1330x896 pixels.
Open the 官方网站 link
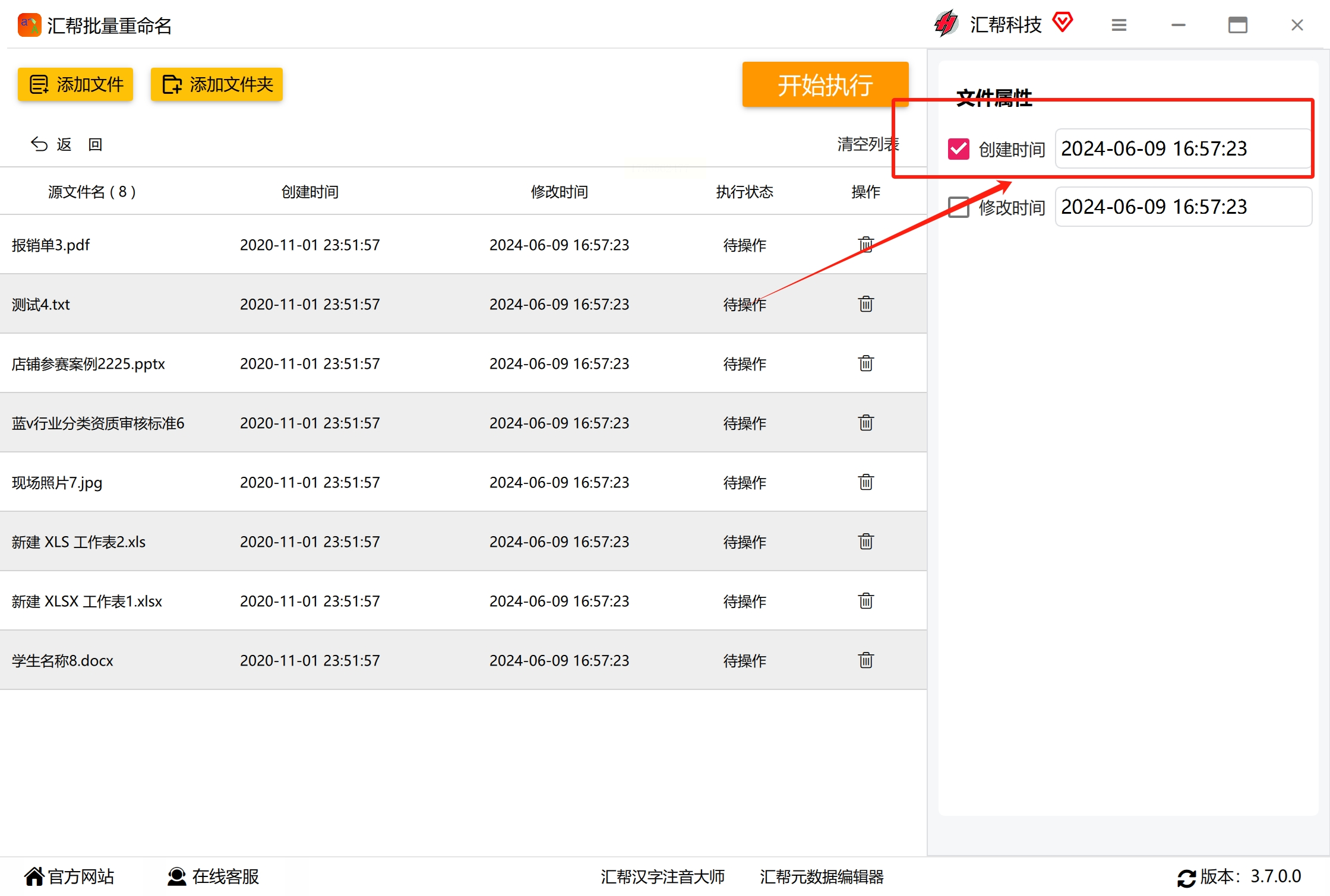click(69, 876)
